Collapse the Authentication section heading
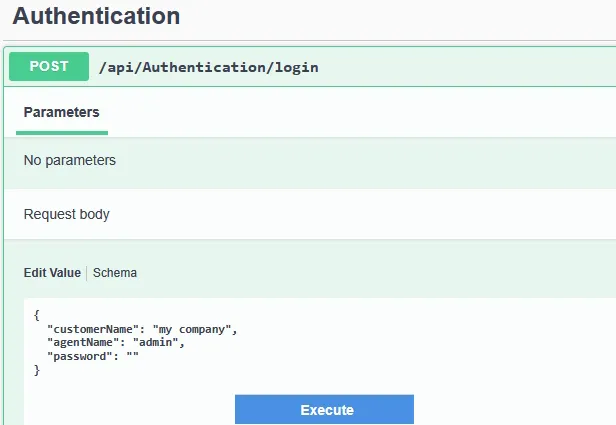The width and height of the screenshot is (616, 425). click(96, 16)
